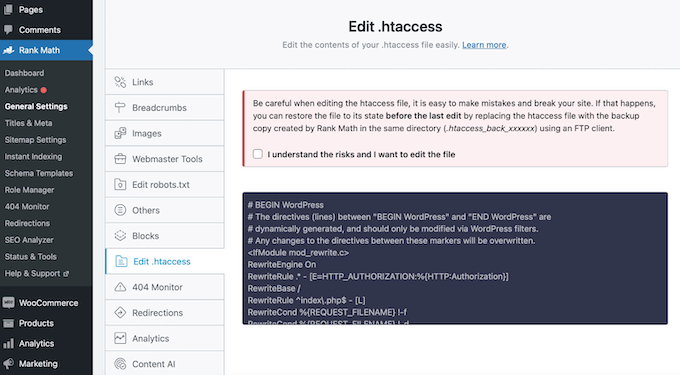This screenshot has width=680, height=375.
Task: Click the Marketing megaphone icon
Action: (x=8, y=363)
